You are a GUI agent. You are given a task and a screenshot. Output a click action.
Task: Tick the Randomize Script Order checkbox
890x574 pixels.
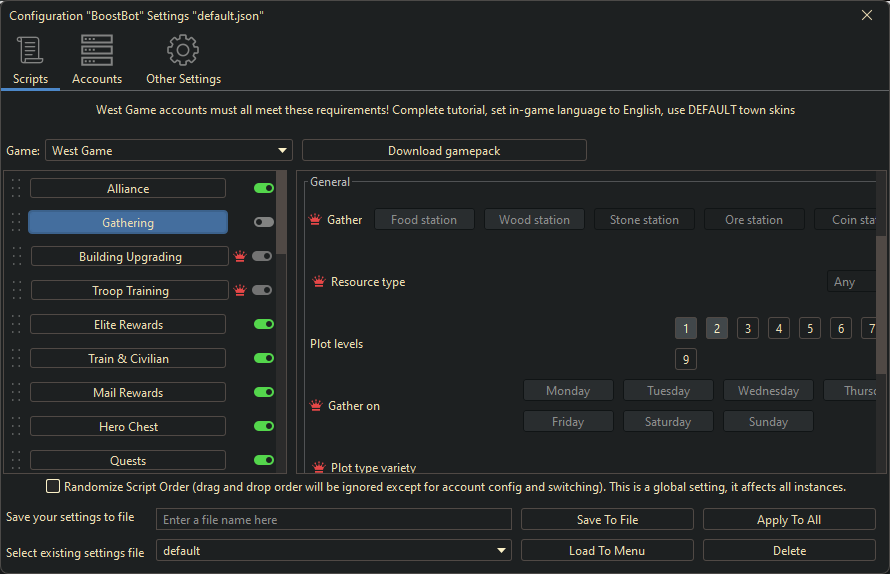coord(53,487)
